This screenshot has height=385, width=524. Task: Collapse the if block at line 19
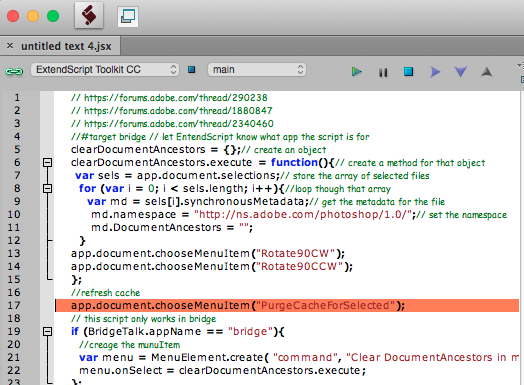(47, 332)
